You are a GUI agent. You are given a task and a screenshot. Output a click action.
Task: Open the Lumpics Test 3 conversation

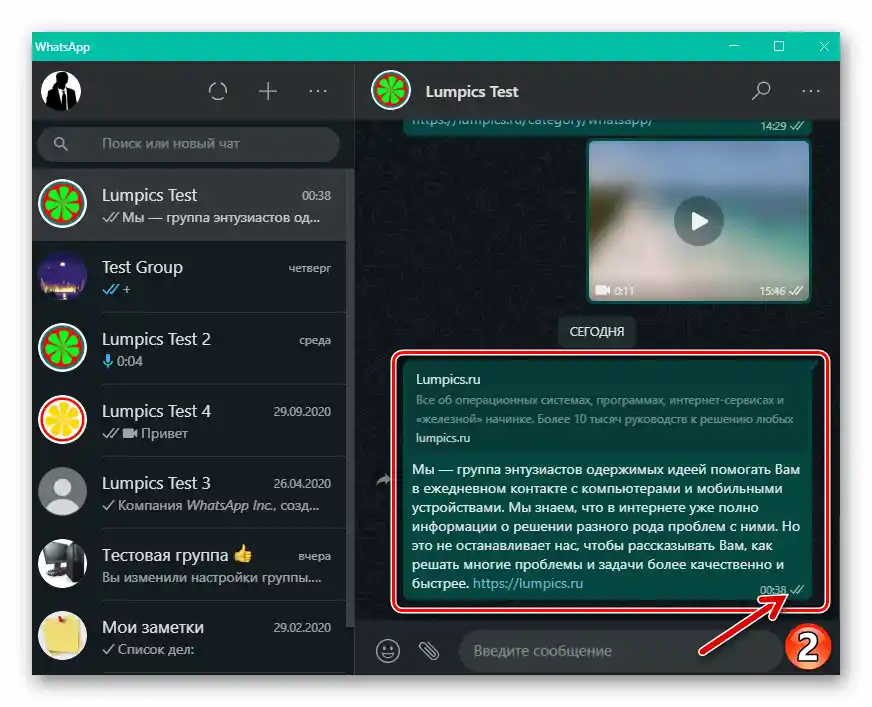pos(189,493)
